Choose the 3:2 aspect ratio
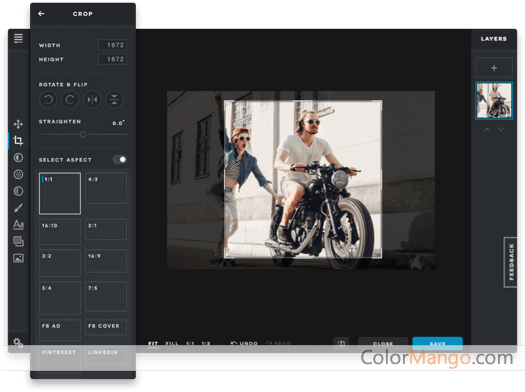This screenshot has height=392, width=525. pyautogui.click(x=60, y=263)
